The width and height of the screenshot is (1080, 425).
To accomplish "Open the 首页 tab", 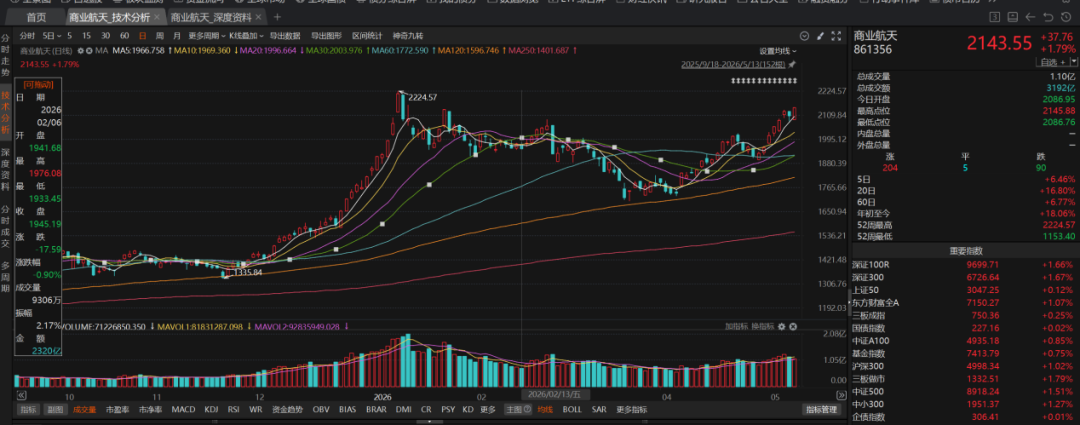I will tap(37, 17).
